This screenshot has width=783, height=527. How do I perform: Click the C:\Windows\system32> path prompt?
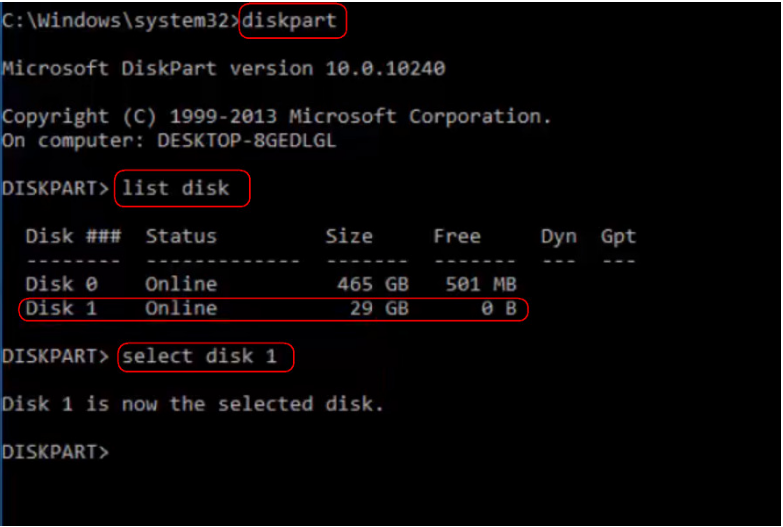pyautogui.click(x=121, y=20)
